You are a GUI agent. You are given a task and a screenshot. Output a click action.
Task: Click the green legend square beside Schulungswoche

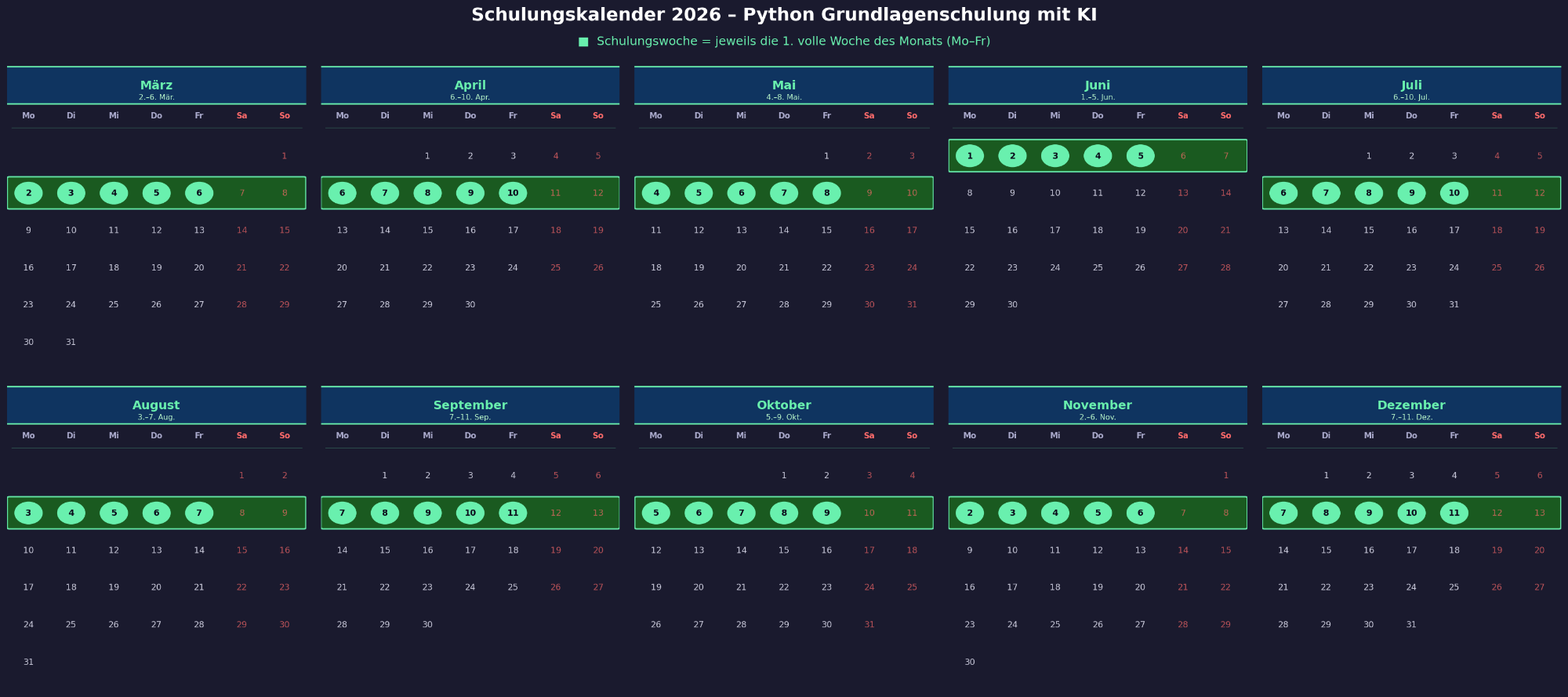click(583, 42)
